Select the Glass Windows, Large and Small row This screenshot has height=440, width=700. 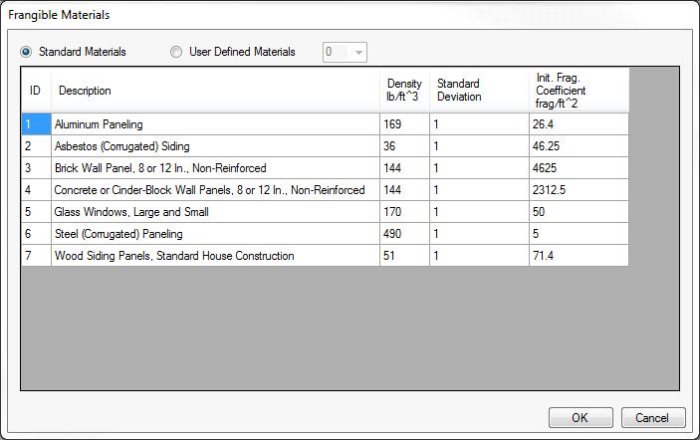pyautogui.click(x=214, y=212)
